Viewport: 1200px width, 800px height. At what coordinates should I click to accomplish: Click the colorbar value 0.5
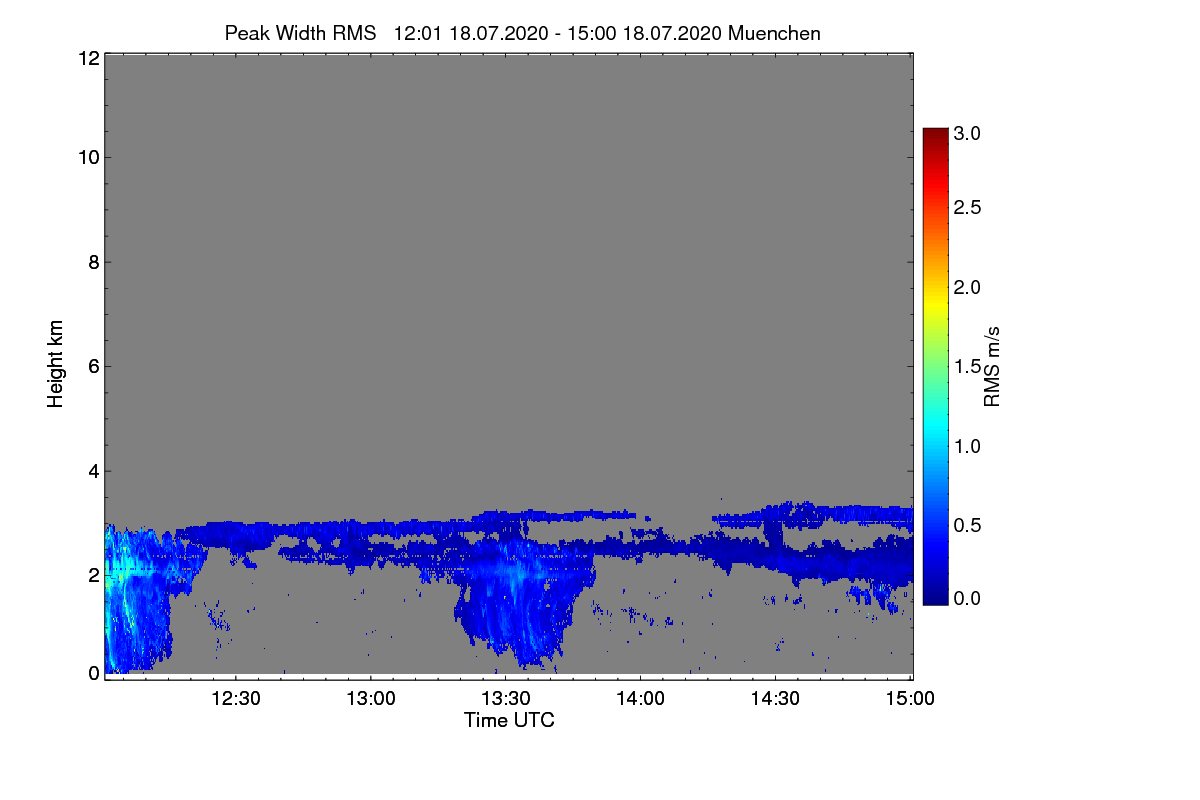968,526
